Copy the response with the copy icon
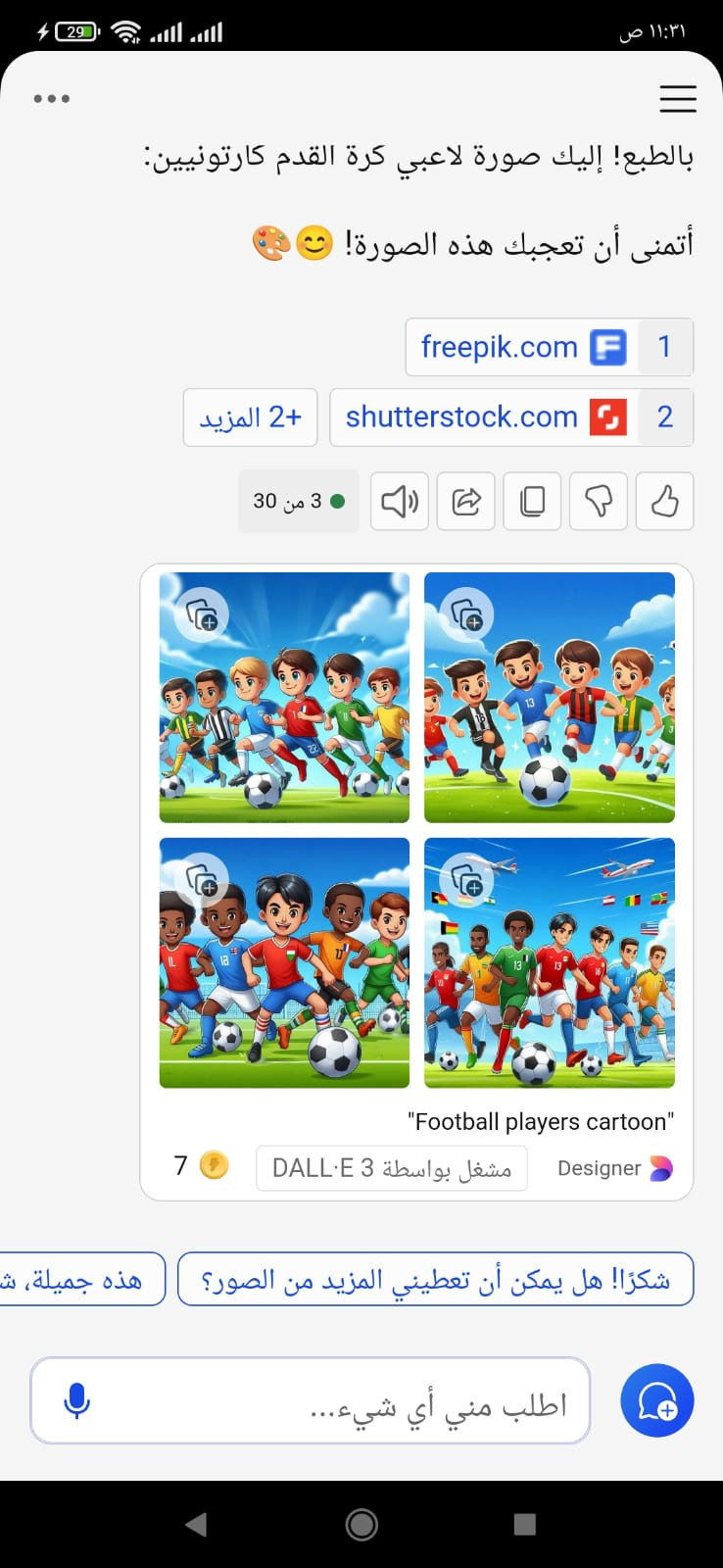 point(532,501)
